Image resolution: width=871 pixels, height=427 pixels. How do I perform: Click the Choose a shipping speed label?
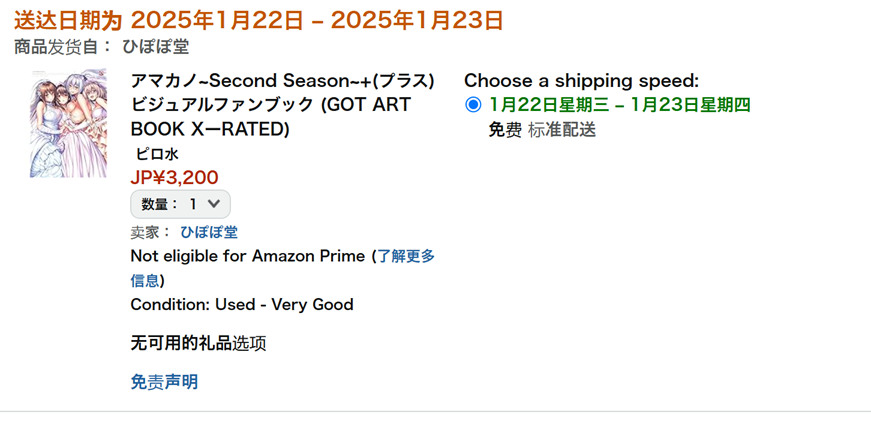(x=581, y=81)
